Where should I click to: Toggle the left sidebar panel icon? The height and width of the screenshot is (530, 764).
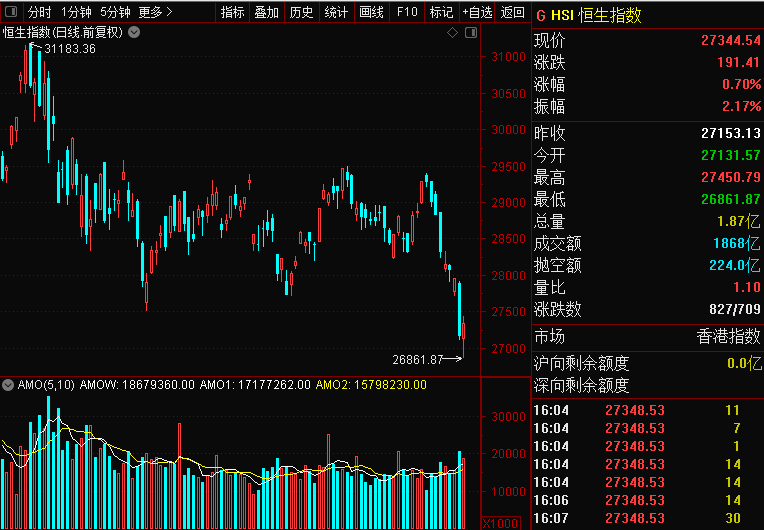(x=11, y=12)
